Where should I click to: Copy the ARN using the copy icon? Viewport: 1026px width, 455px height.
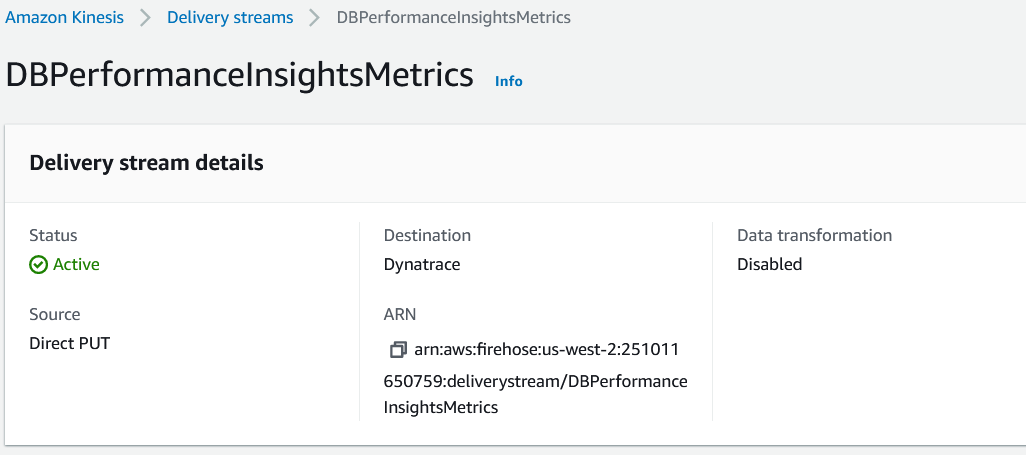click(x=398, y=349)
